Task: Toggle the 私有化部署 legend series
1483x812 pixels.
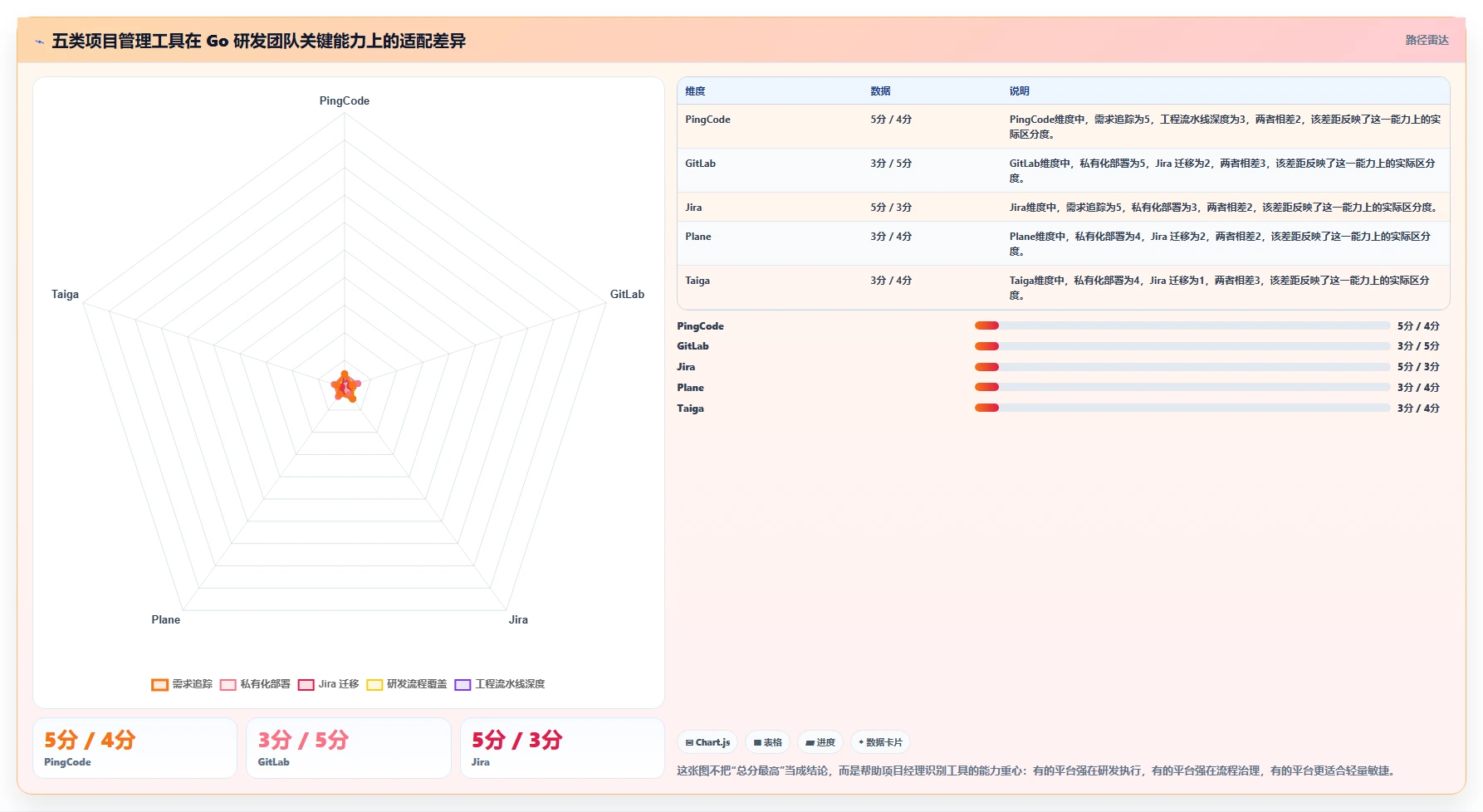Action: pyautogui.click(x=255, y=684)
